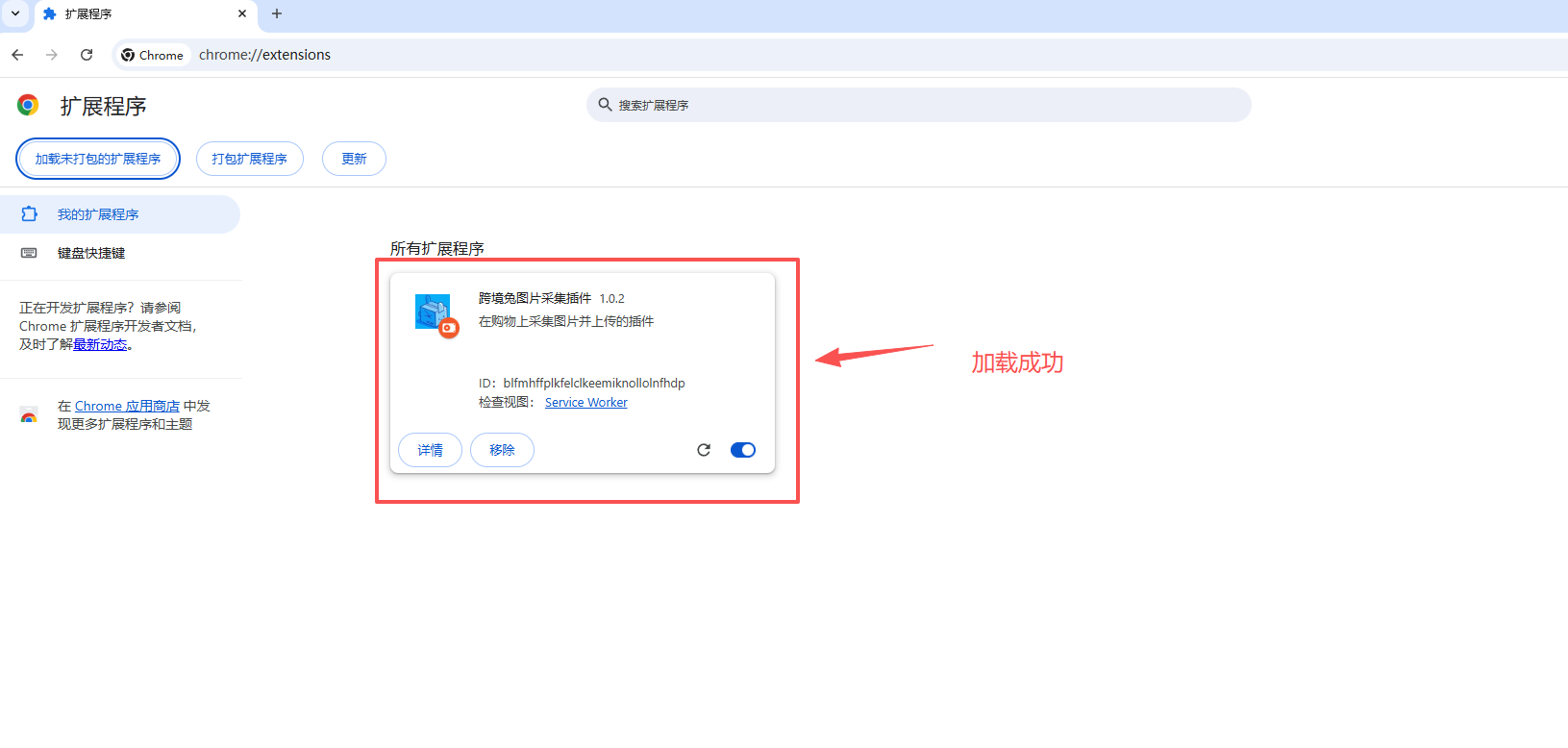Viewport: 1568px width, 748px height.
Task: Click the Chrome logo beside 扩展程序 title
Action: pos(28,105)
